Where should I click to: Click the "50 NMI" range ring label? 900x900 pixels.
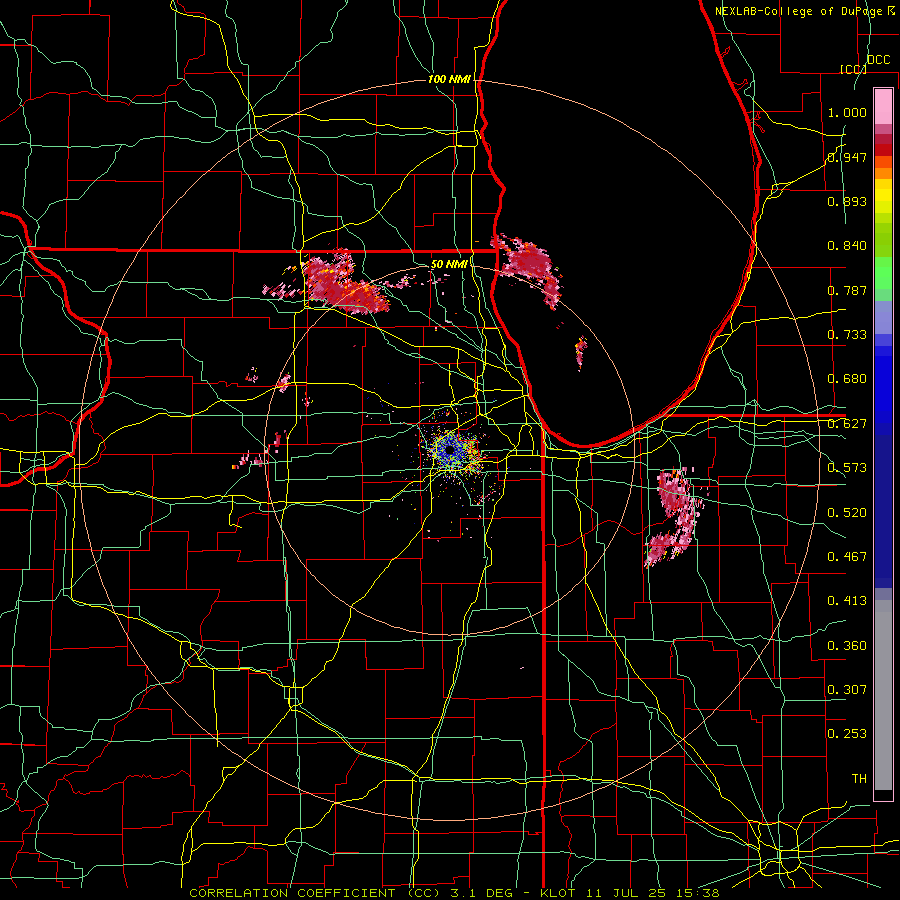coord(449,264)
